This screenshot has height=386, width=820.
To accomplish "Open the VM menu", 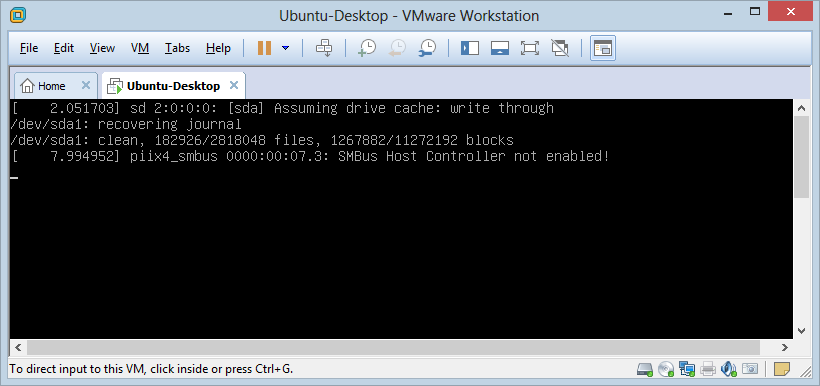I will click(140, 48).
